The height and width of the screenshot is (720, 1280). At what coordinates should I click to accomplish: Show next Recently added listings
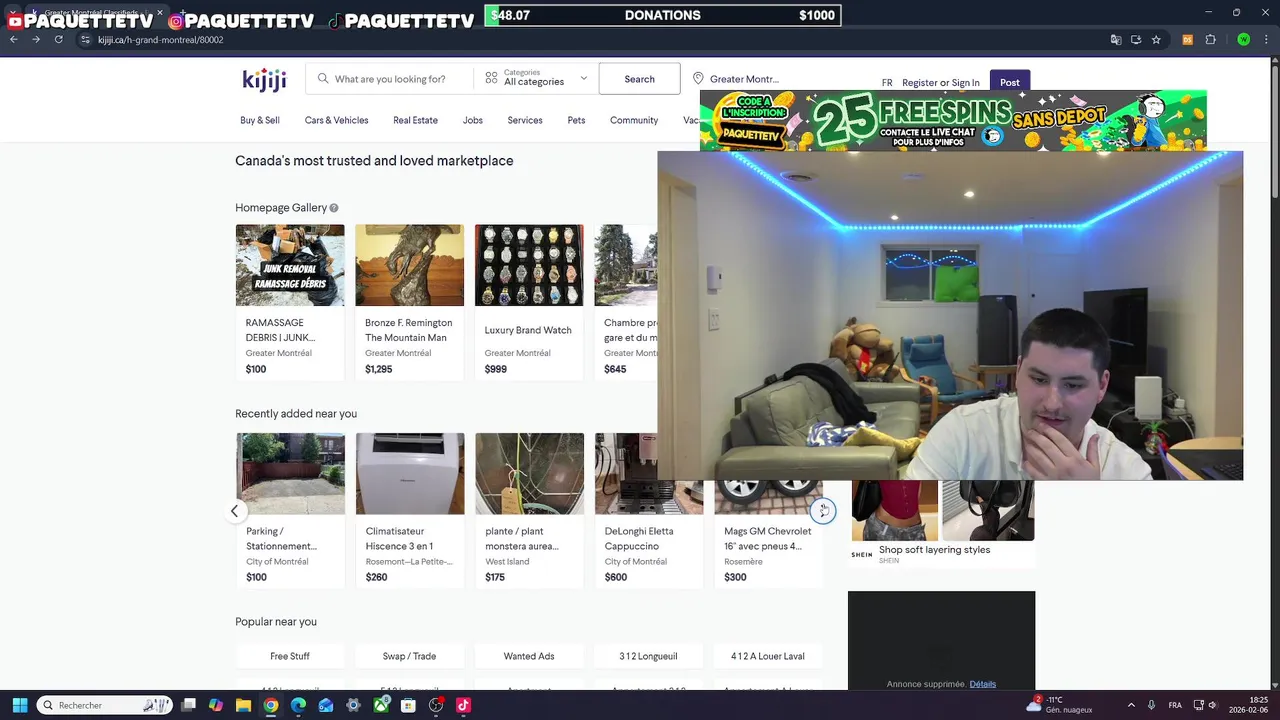pos(823,511)
